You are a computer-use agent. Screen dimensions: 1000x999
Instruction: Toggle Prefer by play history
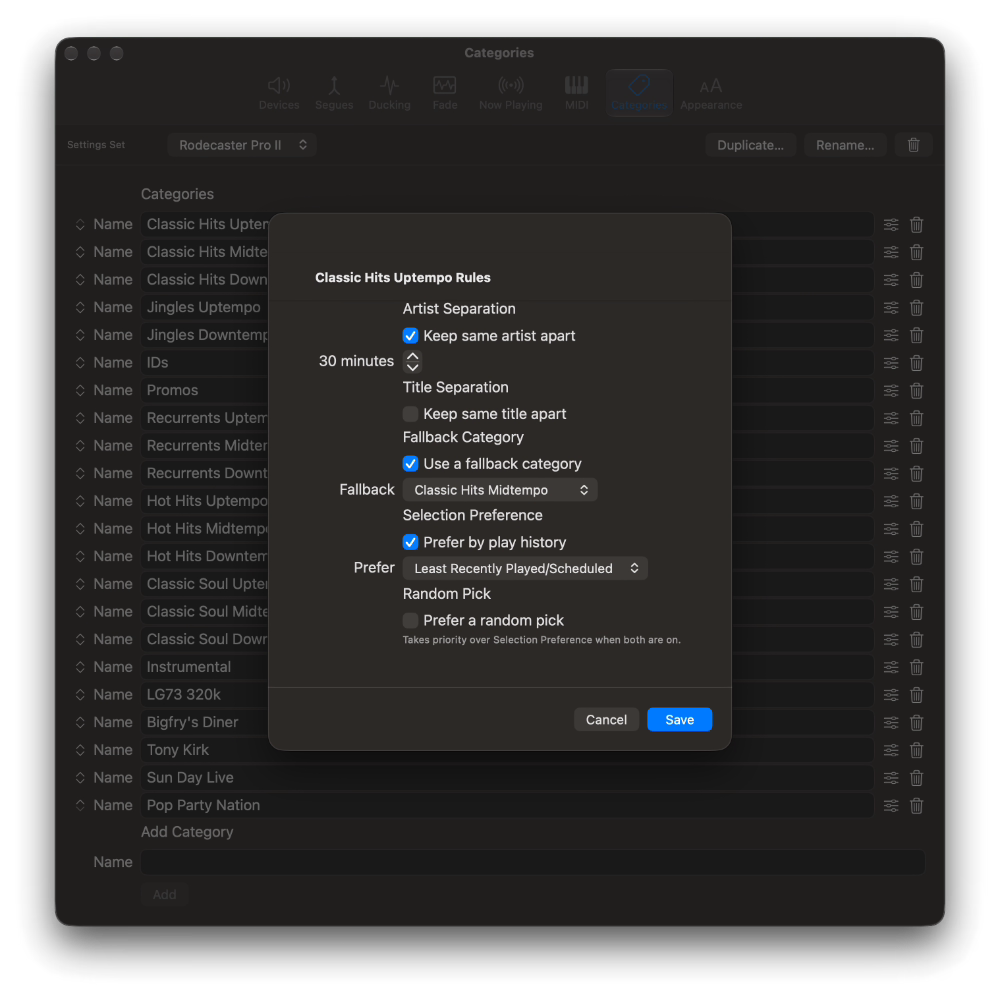pos(410,542)
